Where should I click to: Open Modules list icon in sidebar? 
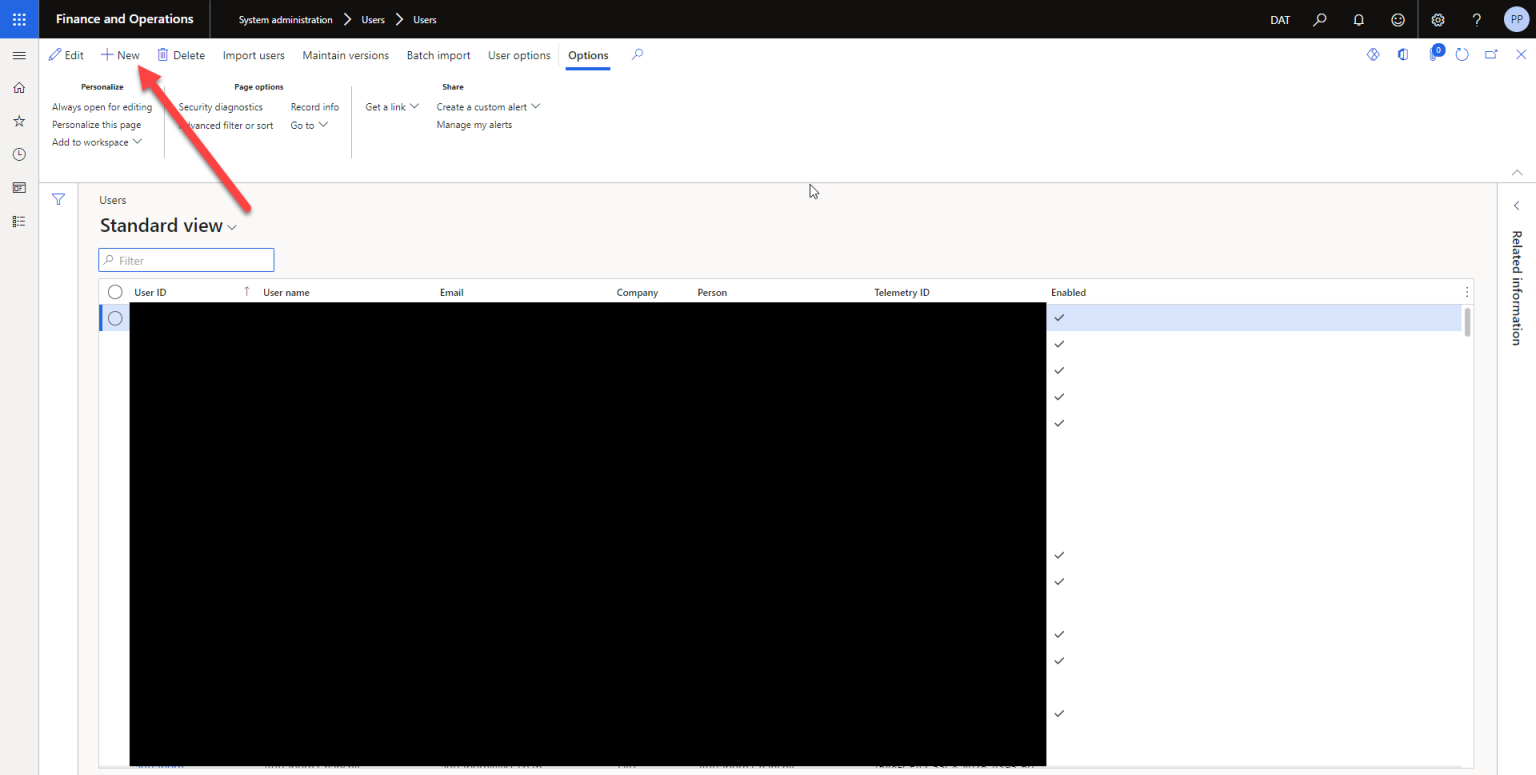pos(19,221)
